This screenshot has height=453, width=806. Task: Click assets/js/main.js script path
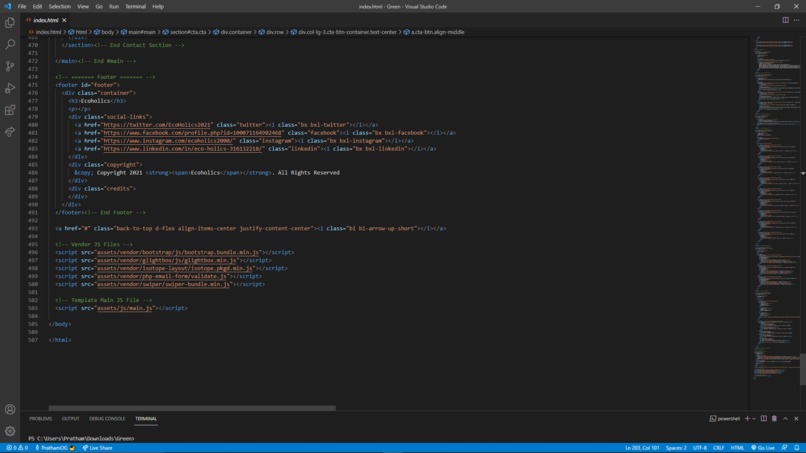(124, 308)
